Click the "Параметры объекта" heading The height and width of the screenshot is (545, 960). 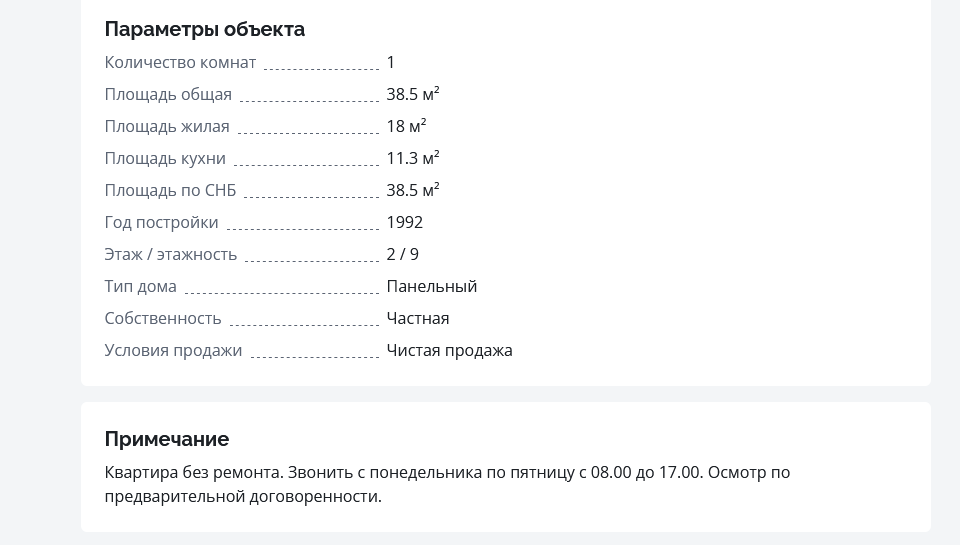[205, 29]
